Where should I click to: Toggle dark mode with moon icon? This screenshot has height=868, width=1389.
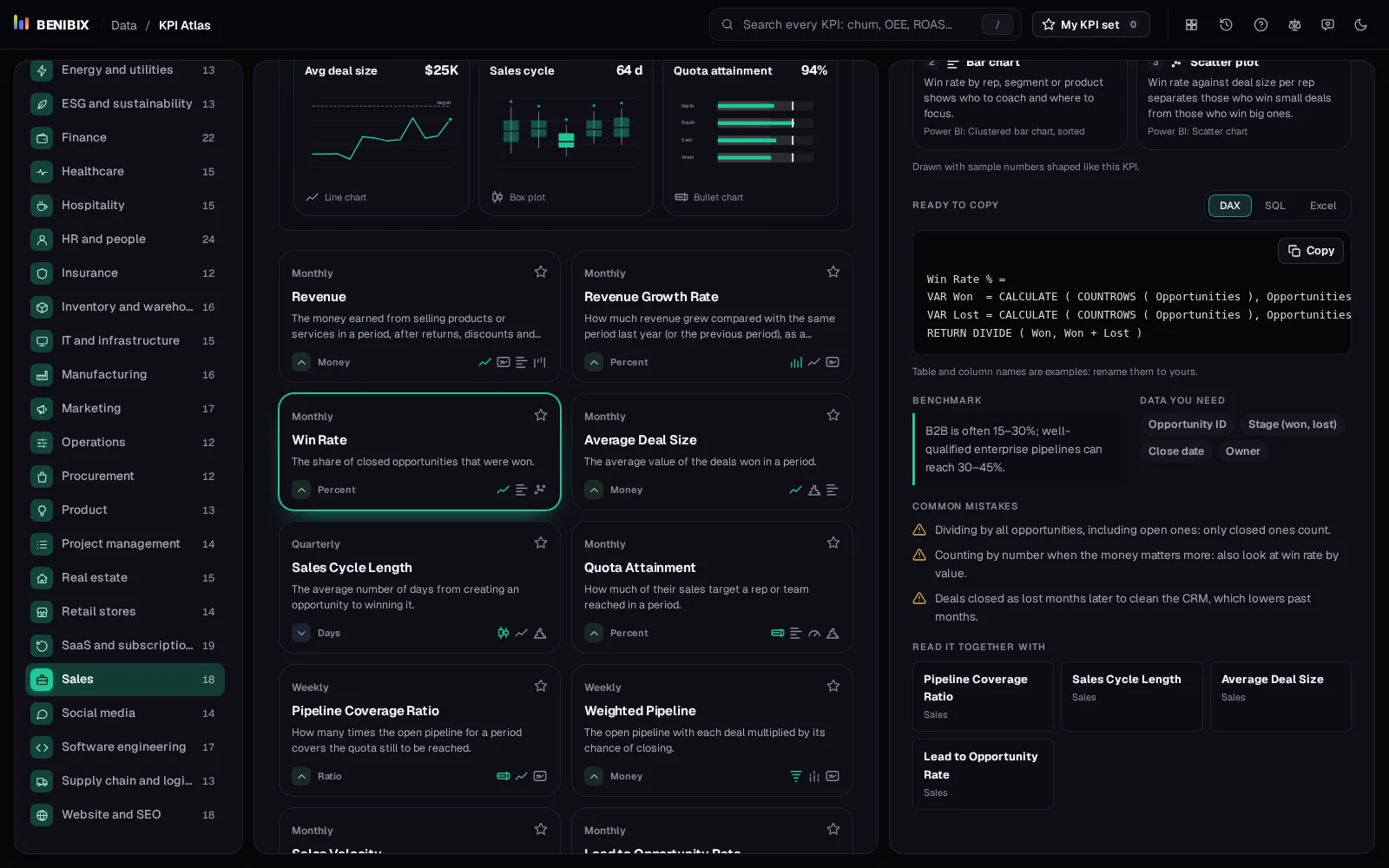pyautogui.click(x=1361, y=25)
